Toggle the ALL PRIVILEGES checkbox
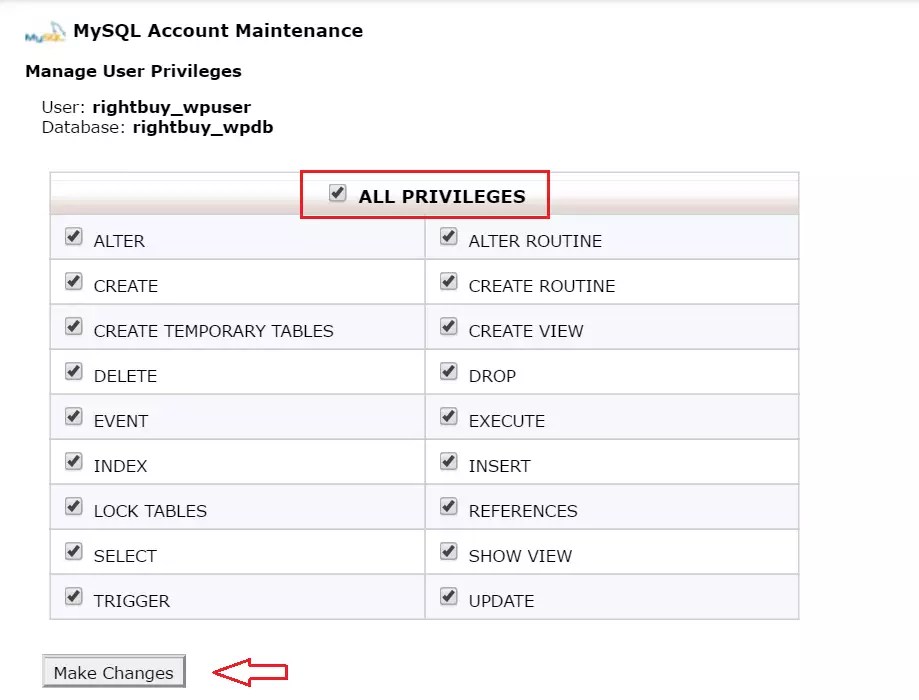The height and width of the screenshot is (700, 919). (337, 192)
